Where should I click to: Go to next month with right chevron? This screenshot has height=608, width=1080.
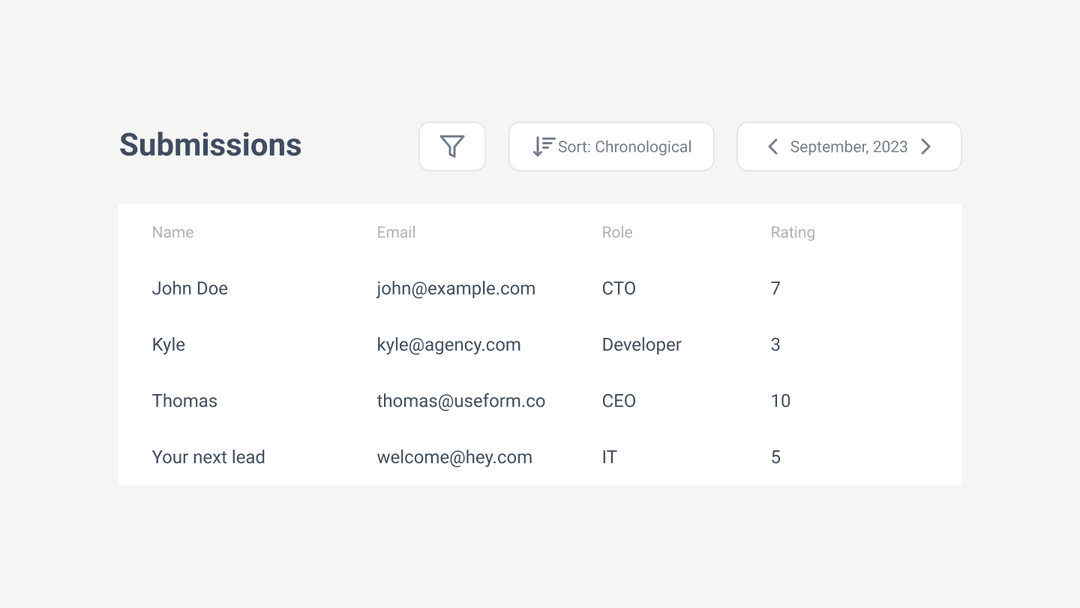pyautogui.click(x=926, y=147)
